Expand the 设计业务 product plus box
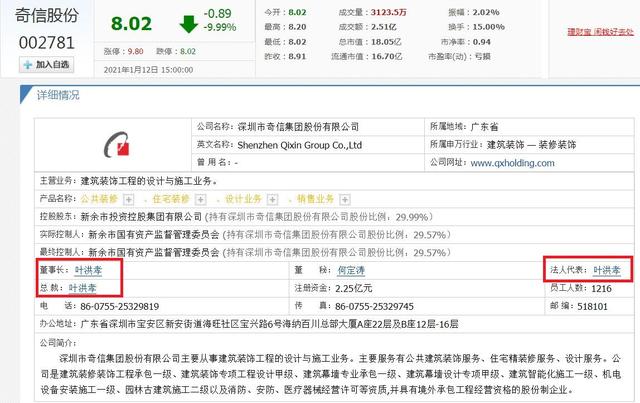640x403 pixels. [x=272, y=199]
